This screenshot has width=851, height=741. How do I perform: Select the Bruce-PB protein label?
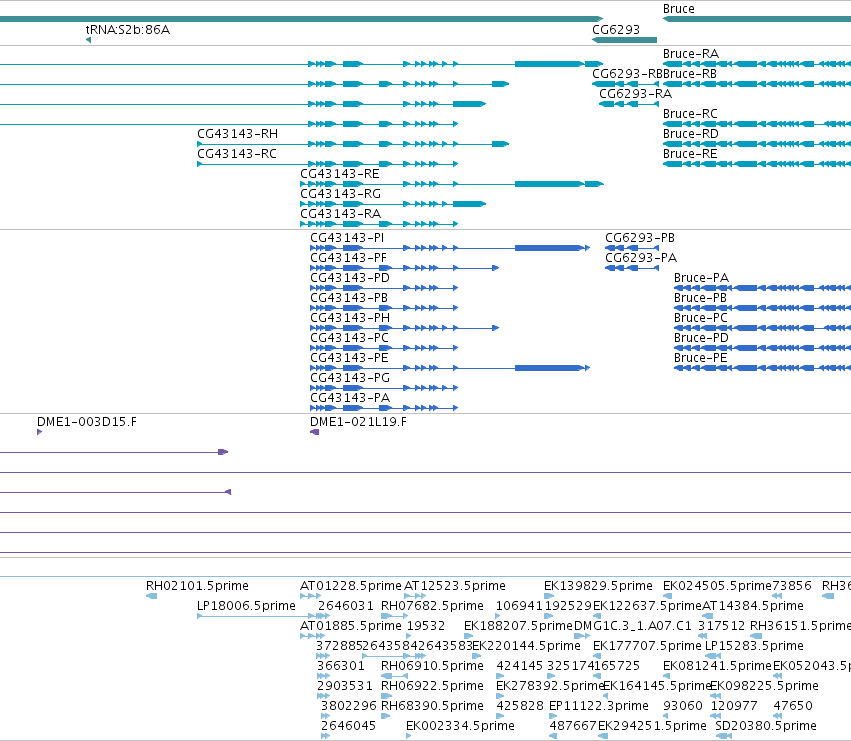pyautogui.click(x=700, y=299)
